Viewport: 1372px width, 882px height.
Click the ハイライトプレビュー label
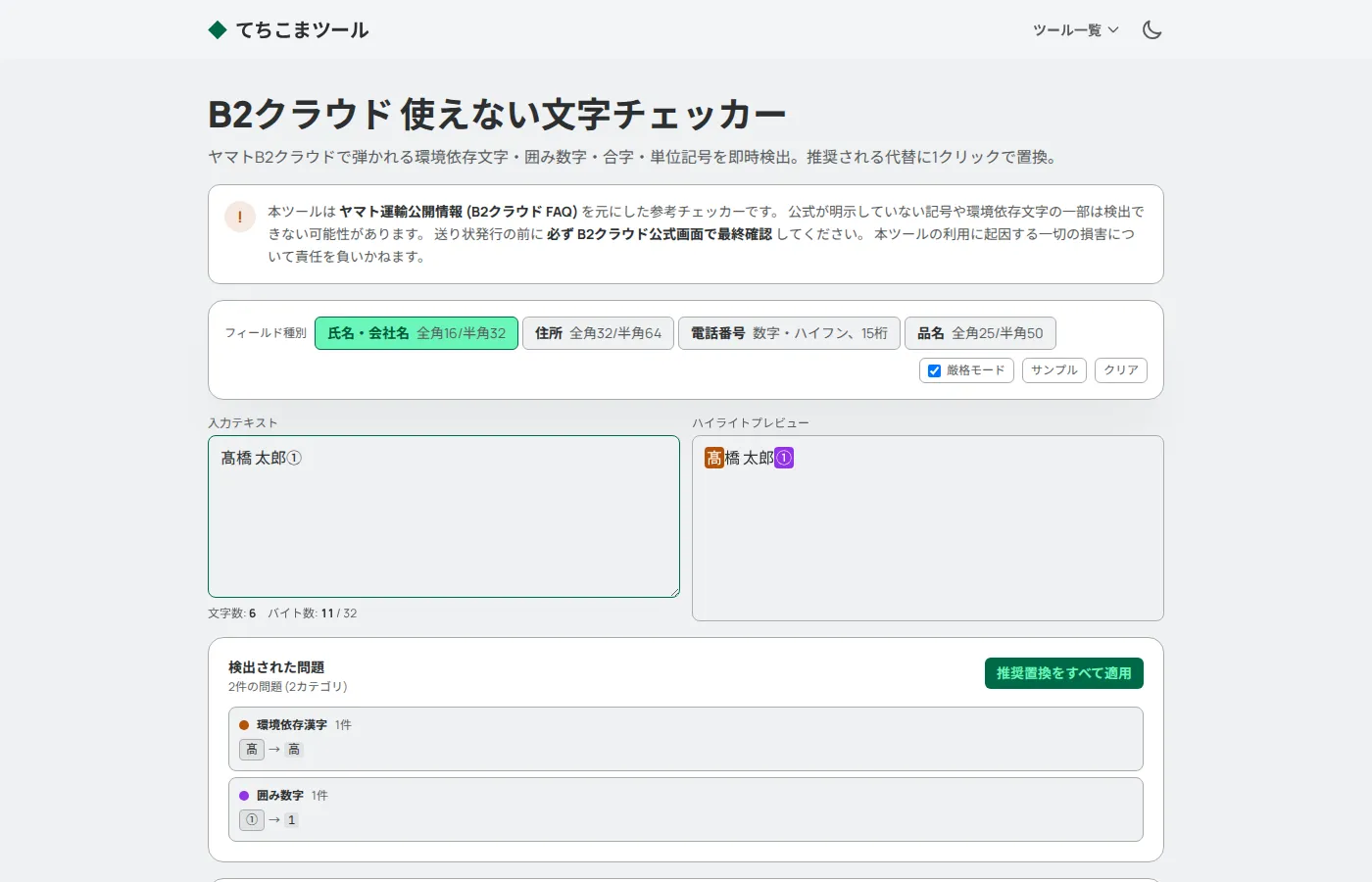pyautogui.click(x=751, y=423)
